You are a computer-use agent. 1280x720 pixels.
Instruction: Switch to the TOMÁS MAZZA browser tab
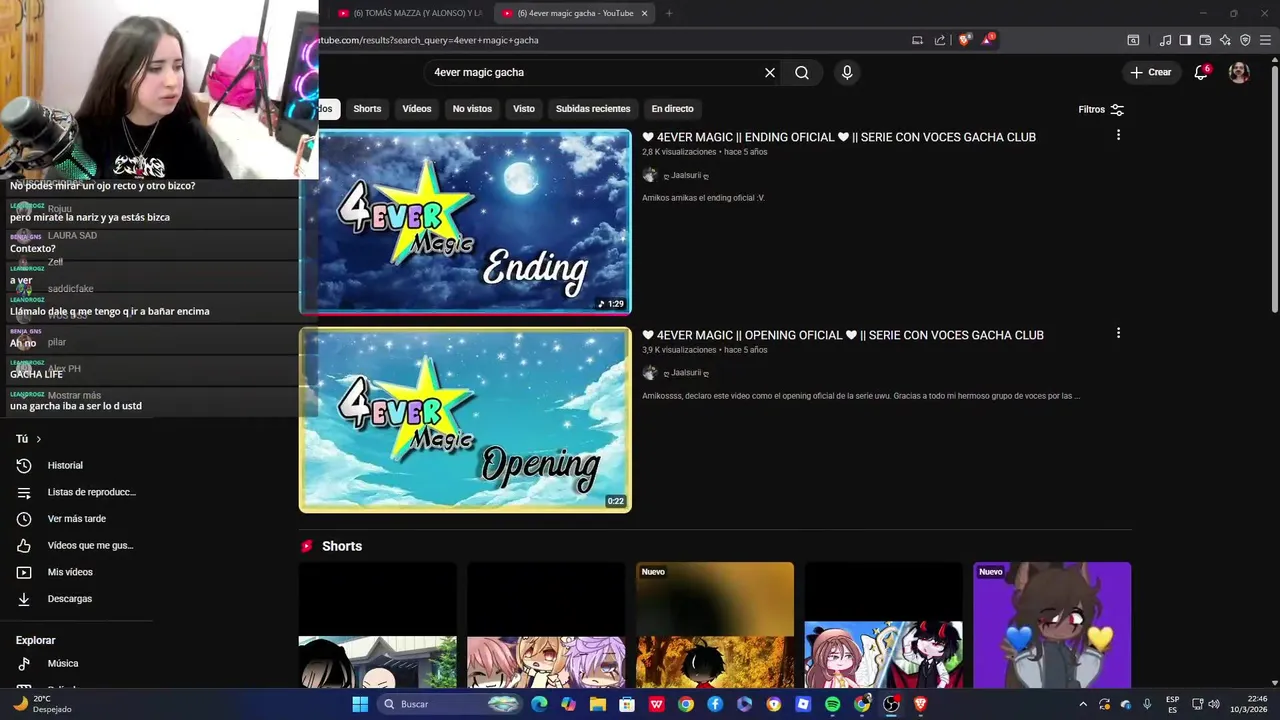[x=409, y=13]
